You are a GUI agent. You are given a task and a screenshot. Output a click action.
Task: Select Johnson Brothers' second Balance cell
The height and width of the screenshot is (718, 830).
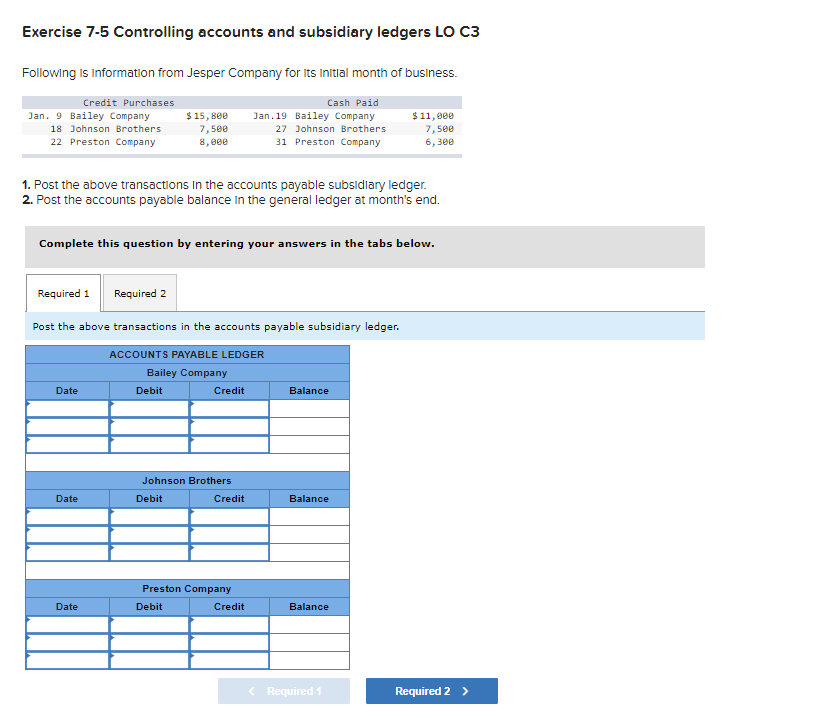coord(308,533)
